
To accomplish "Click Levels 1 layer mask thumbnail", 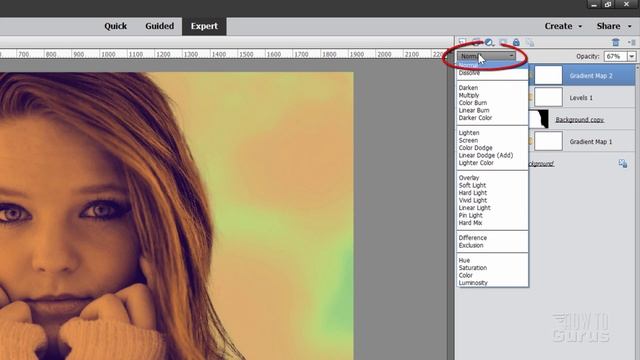I will click(x=548, y=98).
